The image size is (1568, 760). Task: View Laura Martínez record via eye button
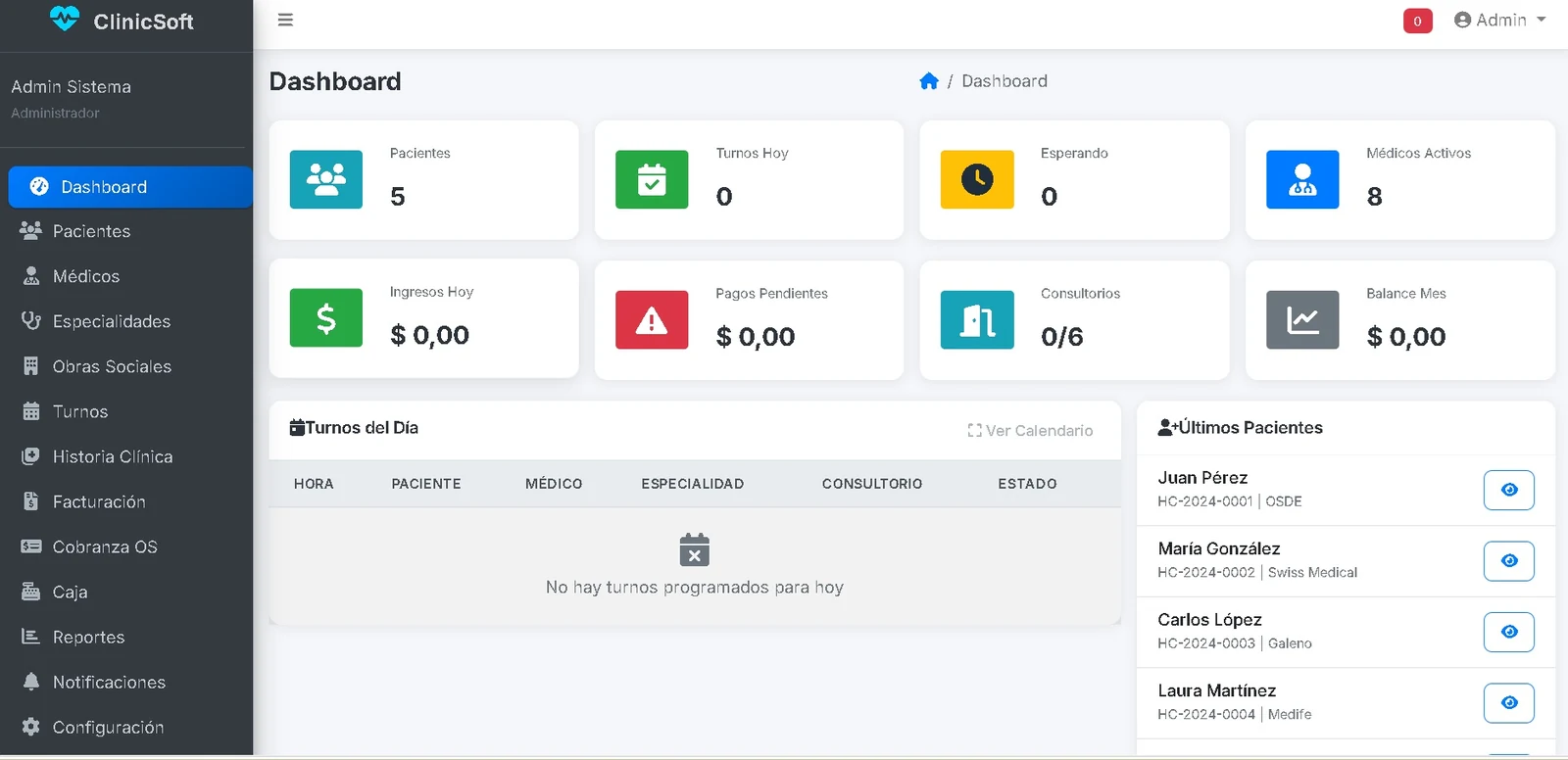(x=1509, y=702)
